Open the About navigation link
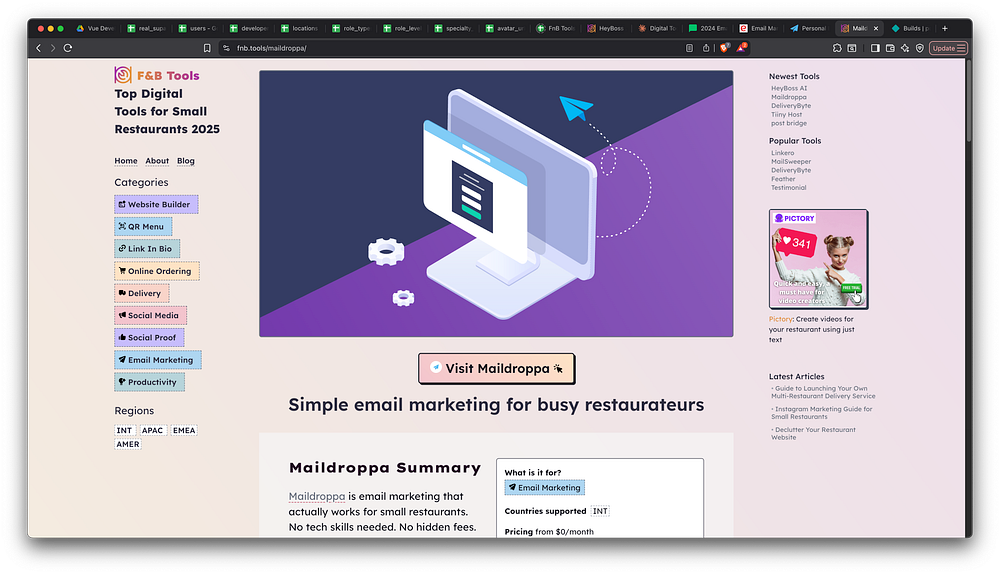Screen dimensions: 1000x574 click(x=157, y=161)
